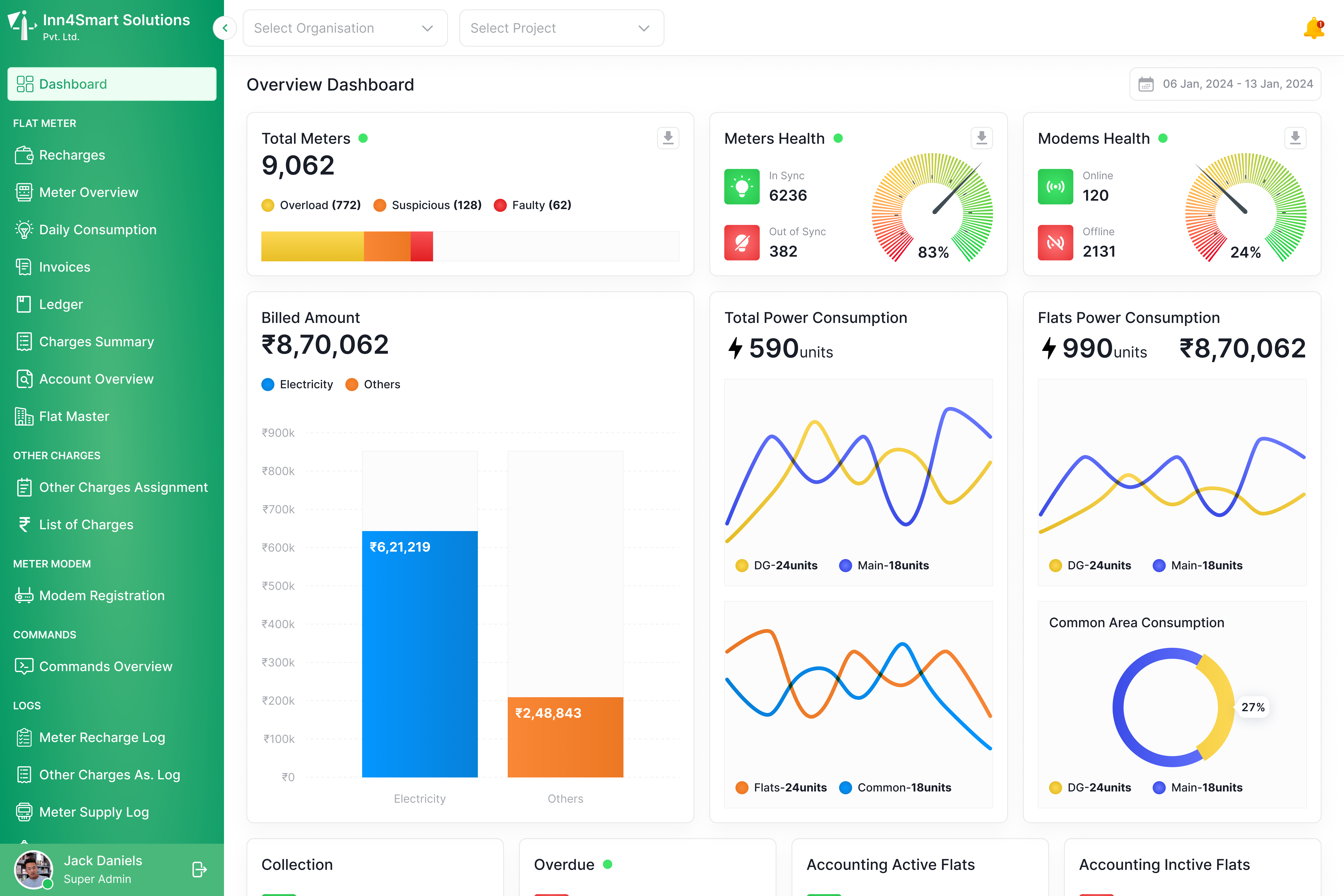Viewport: 1344px width, 896px height.
Task: Click the Account Overview icon
Action: (24, 379)
